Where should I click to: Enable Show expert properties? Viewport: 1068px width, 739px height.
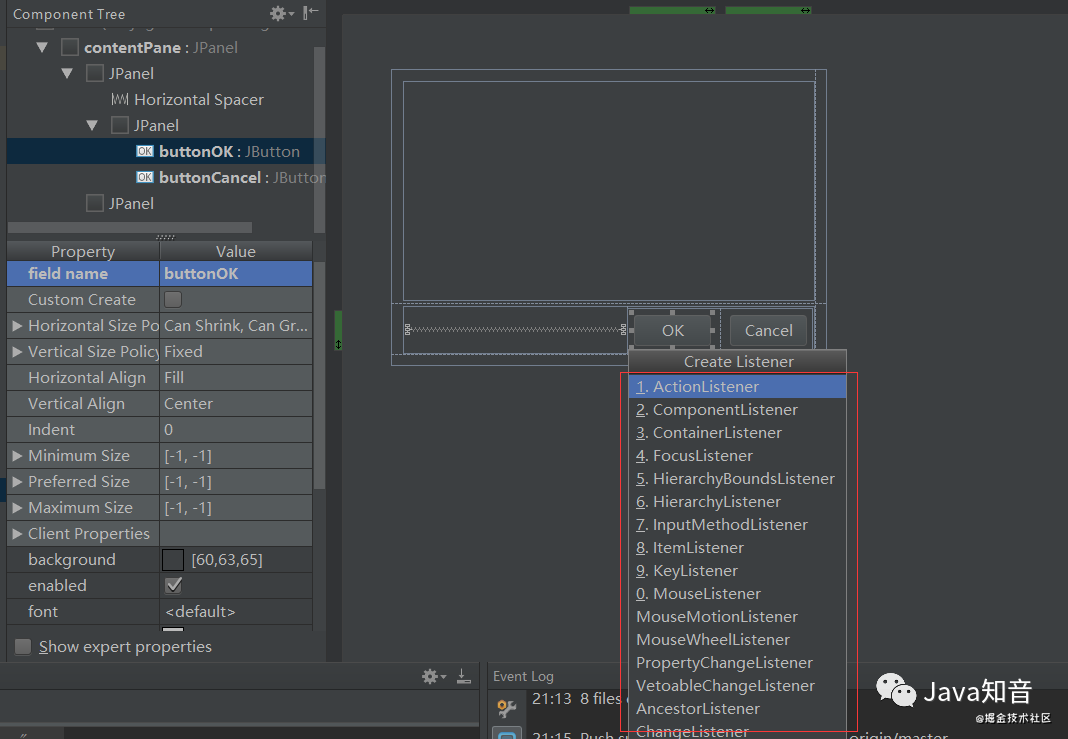coord(22,646)
